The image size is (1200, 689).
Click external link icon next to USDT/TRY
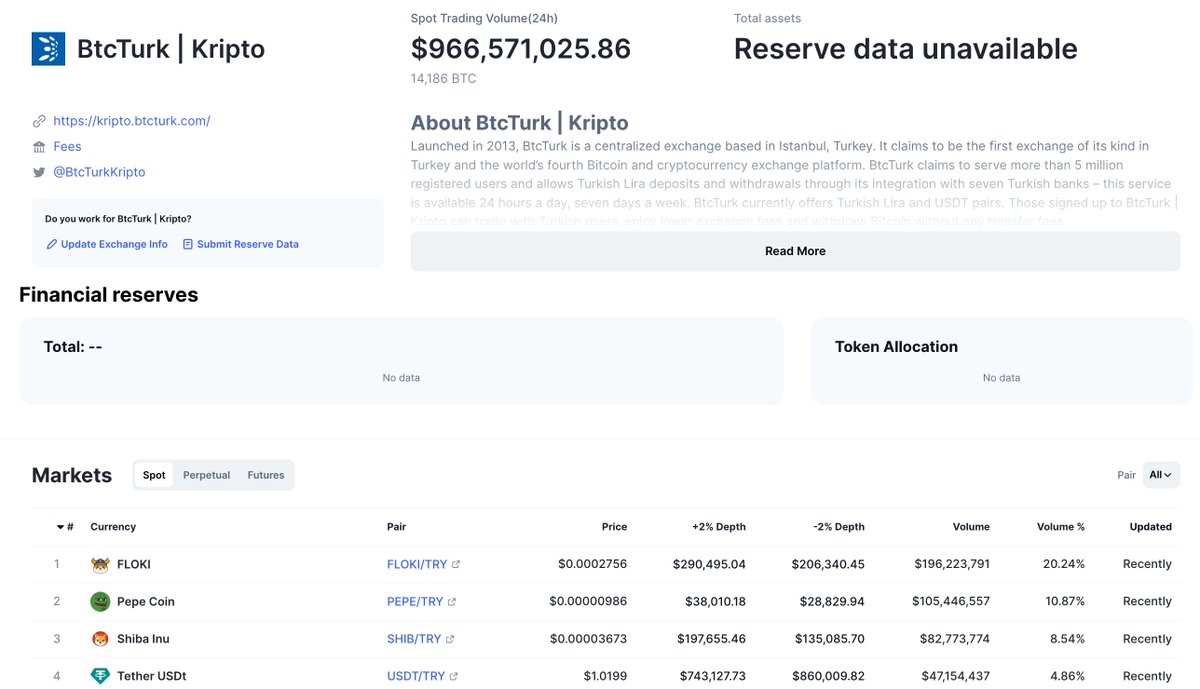(x=455, y=677)
